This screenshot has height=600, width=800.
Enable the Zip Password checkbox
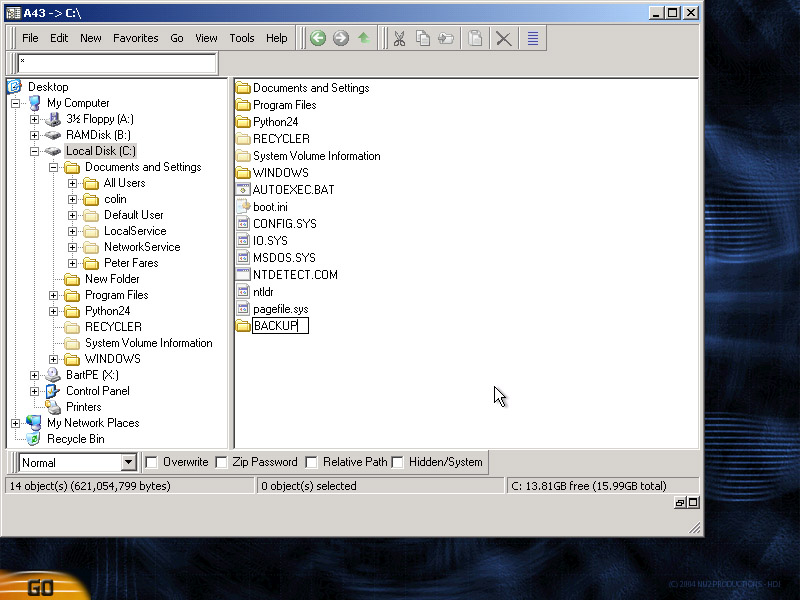pos(221,462)
